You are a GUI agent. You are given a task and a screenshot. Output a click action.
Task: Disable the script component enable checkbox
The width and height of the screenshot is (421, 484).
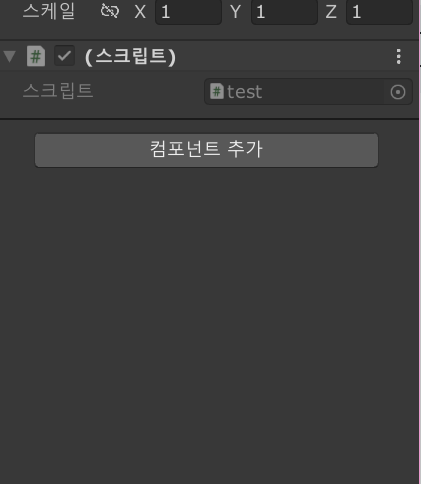click(x=64, y=56)
